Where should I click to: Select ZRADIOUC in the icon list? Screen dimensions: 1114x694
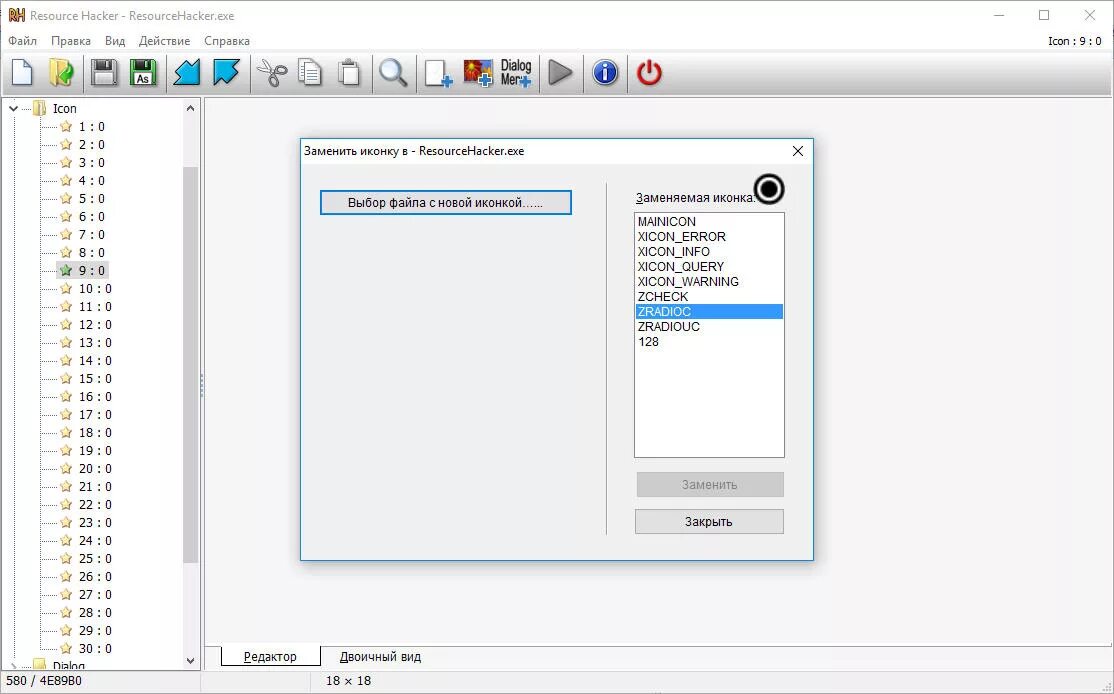point(709,327)
